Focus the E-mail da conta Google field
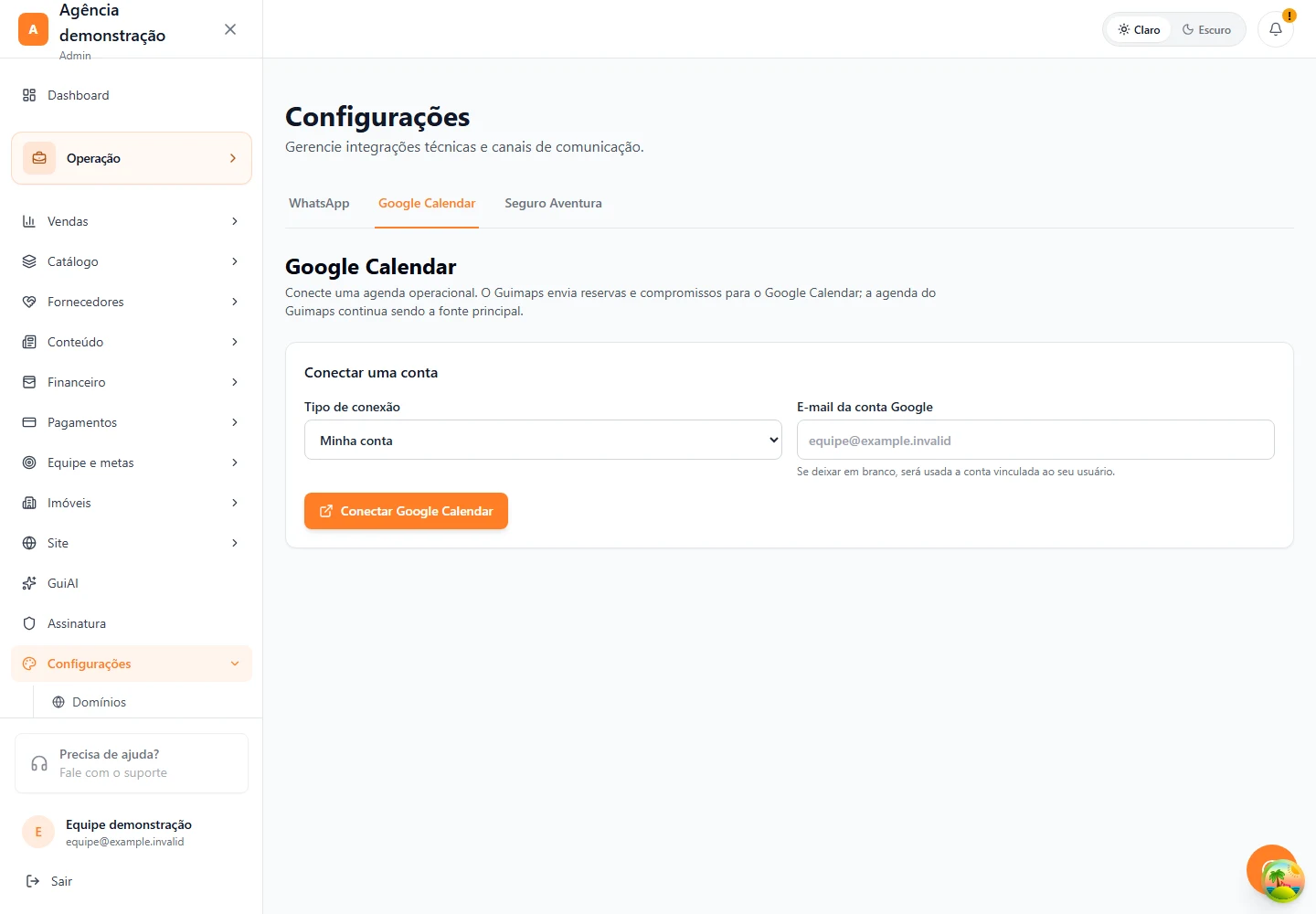The image size is (1316, 914). (1035, 440)
